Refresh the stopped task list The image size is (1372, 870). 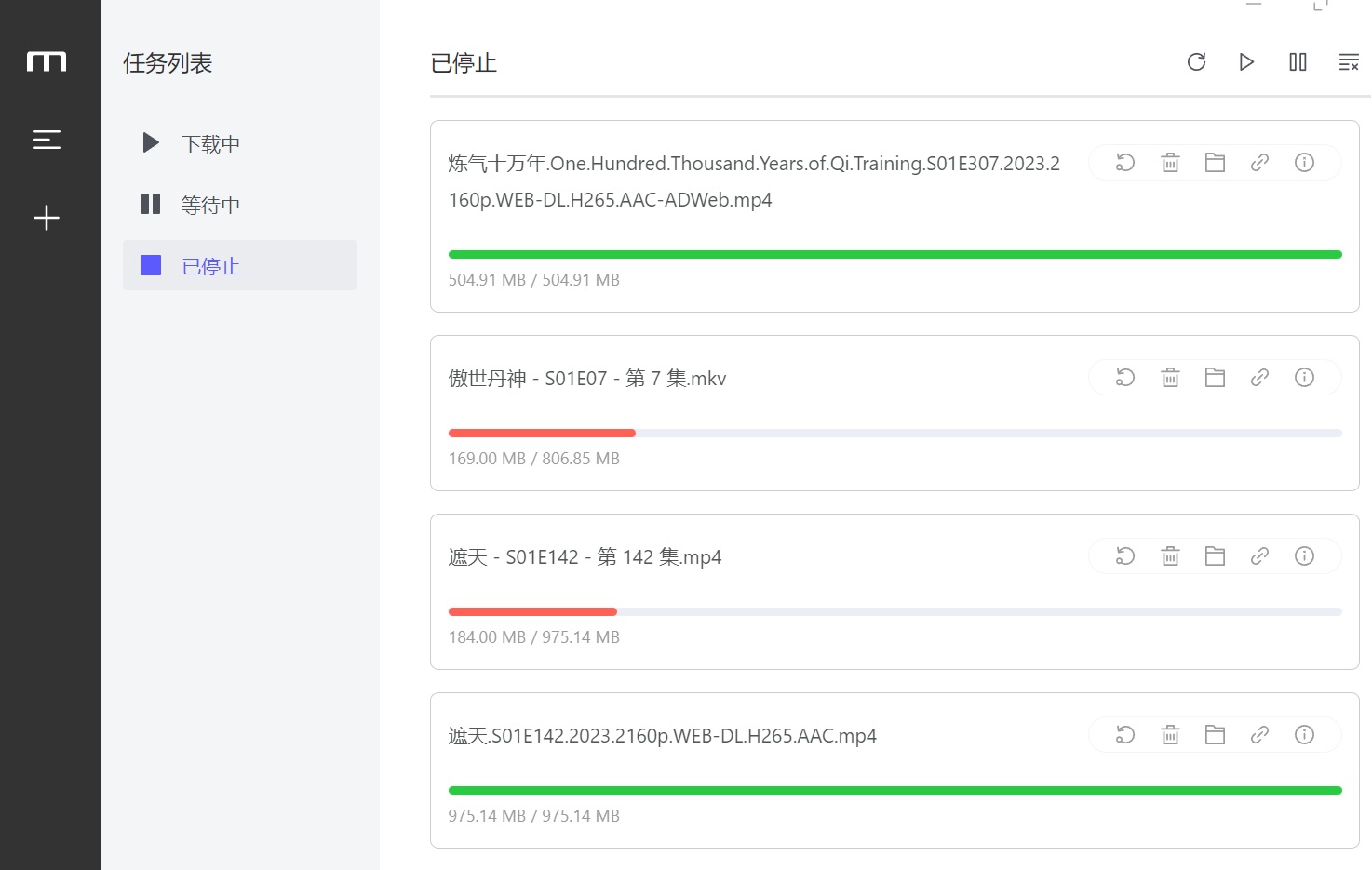click(1197, 62)
